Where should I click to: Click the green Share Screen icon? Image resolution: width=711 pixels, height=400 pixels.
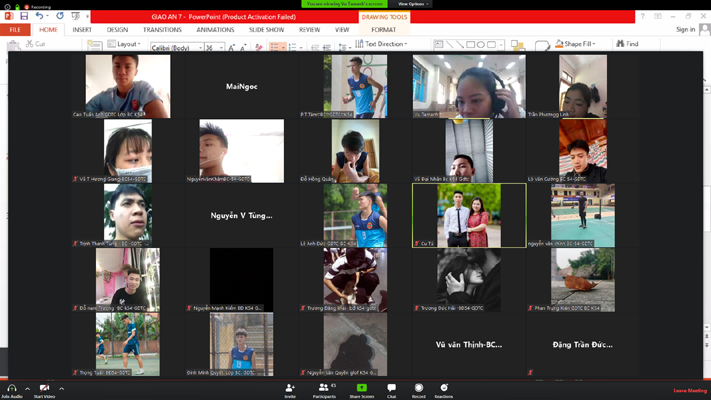(361, 388)
